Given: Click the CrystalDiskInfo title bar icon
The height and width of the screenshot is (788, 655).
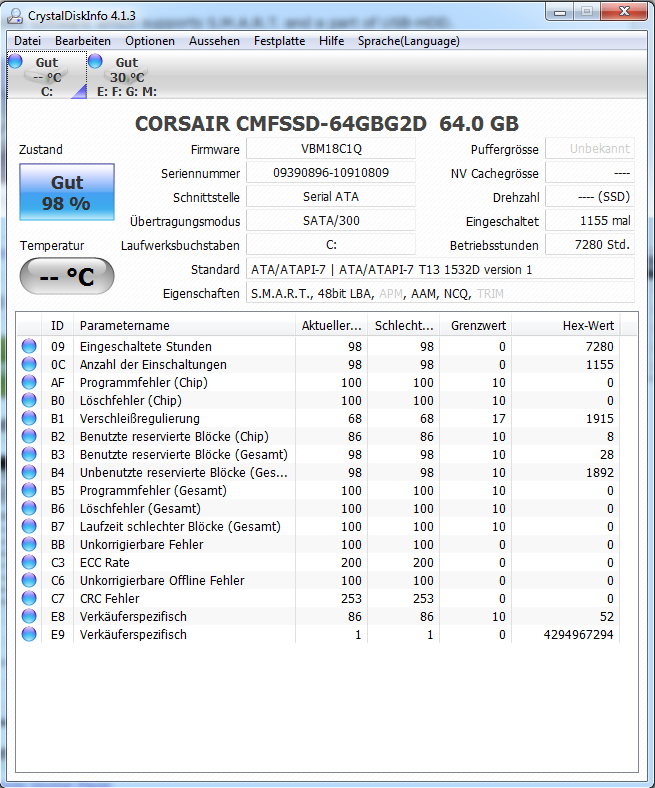Looking at the screenshot, I should 15,16.
